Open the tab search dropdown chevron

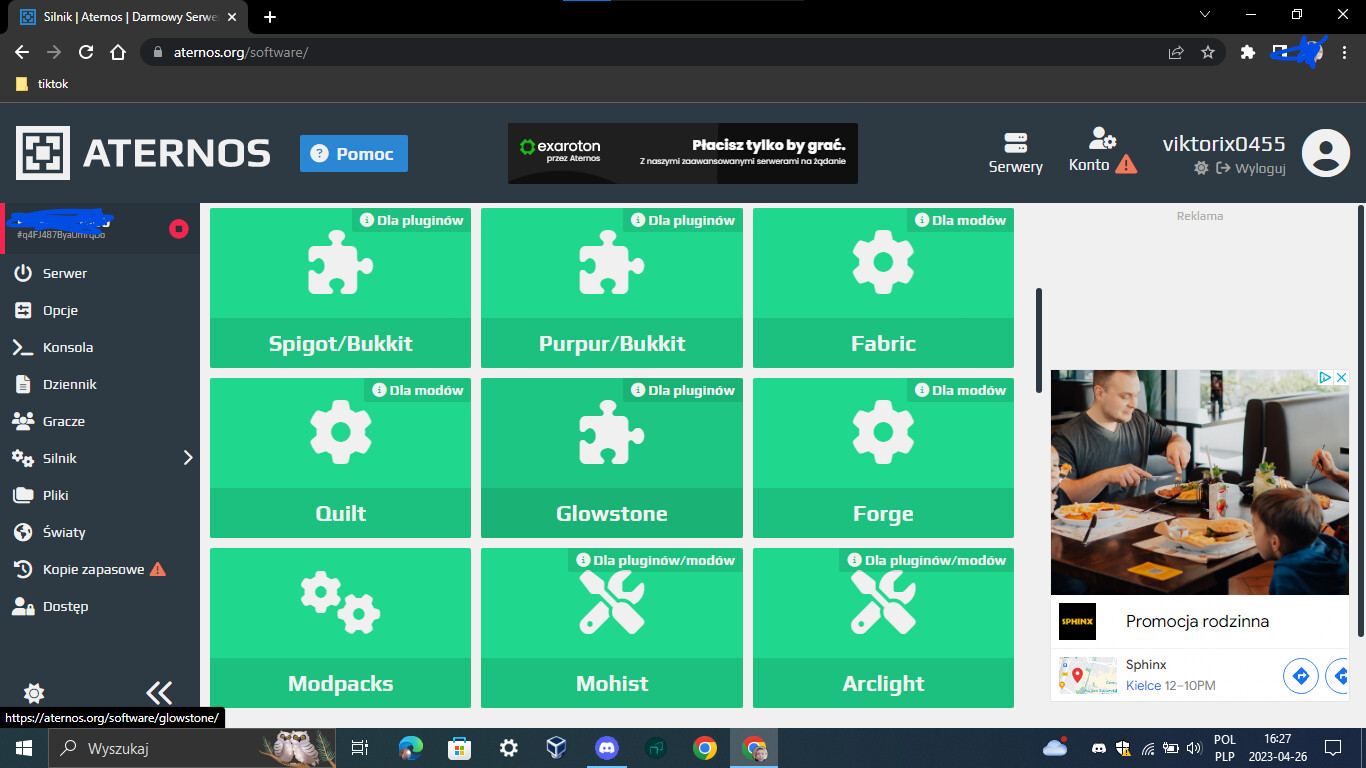[x=1205, y=15]
